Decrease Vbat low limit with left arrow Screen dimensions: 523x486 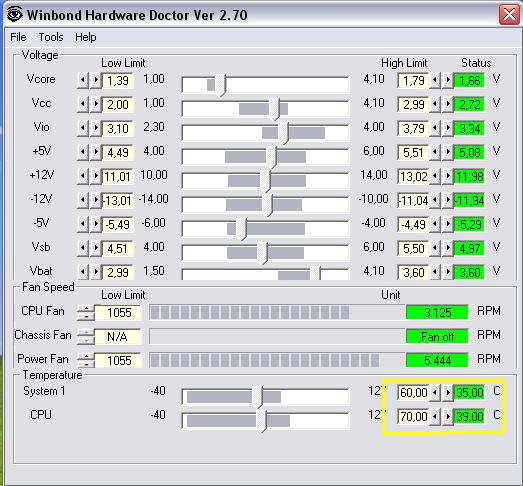point(82,273)
